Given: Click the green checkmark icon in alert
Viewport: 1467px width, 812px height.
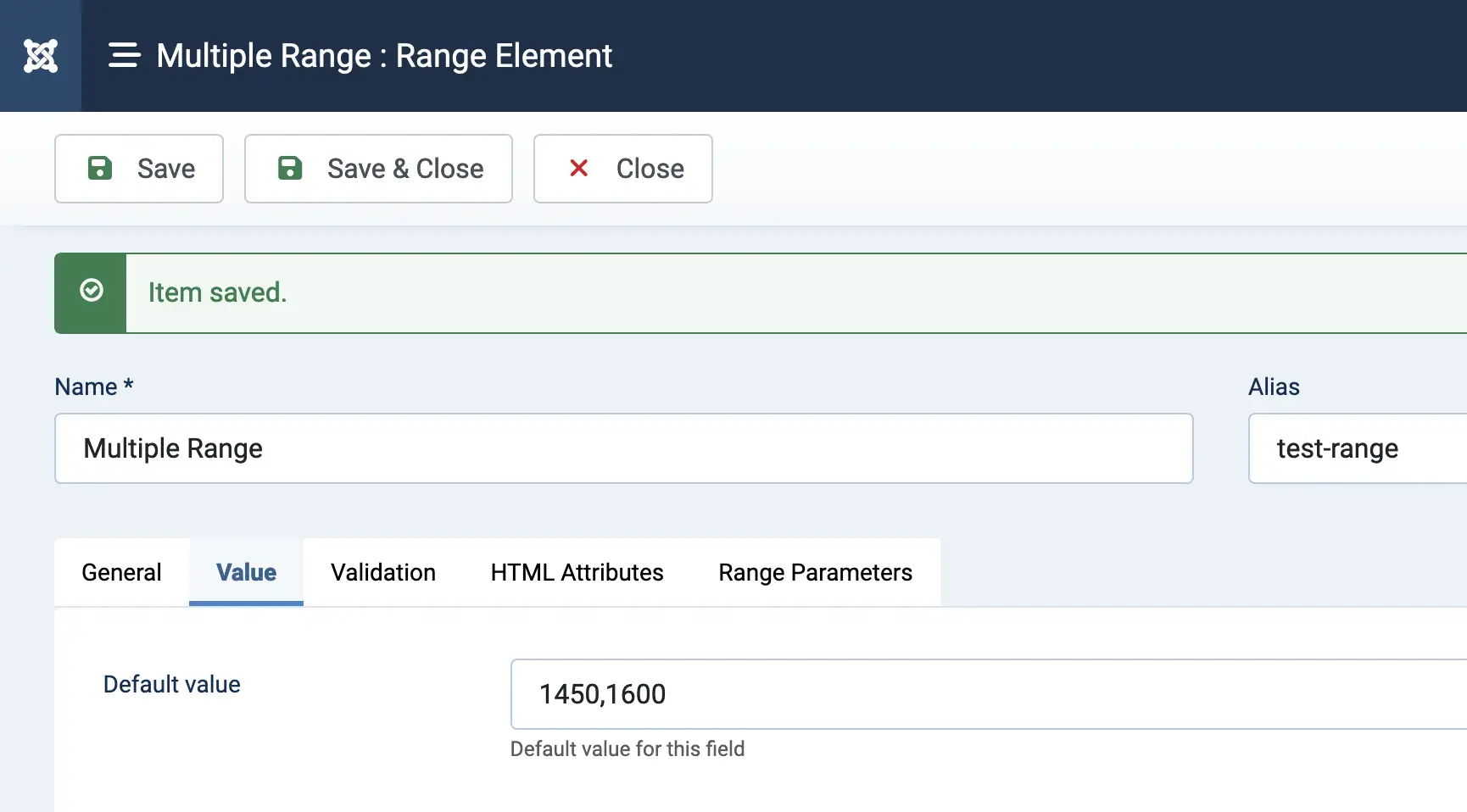Looking at the screenshot, I should (x=92, y=291).
